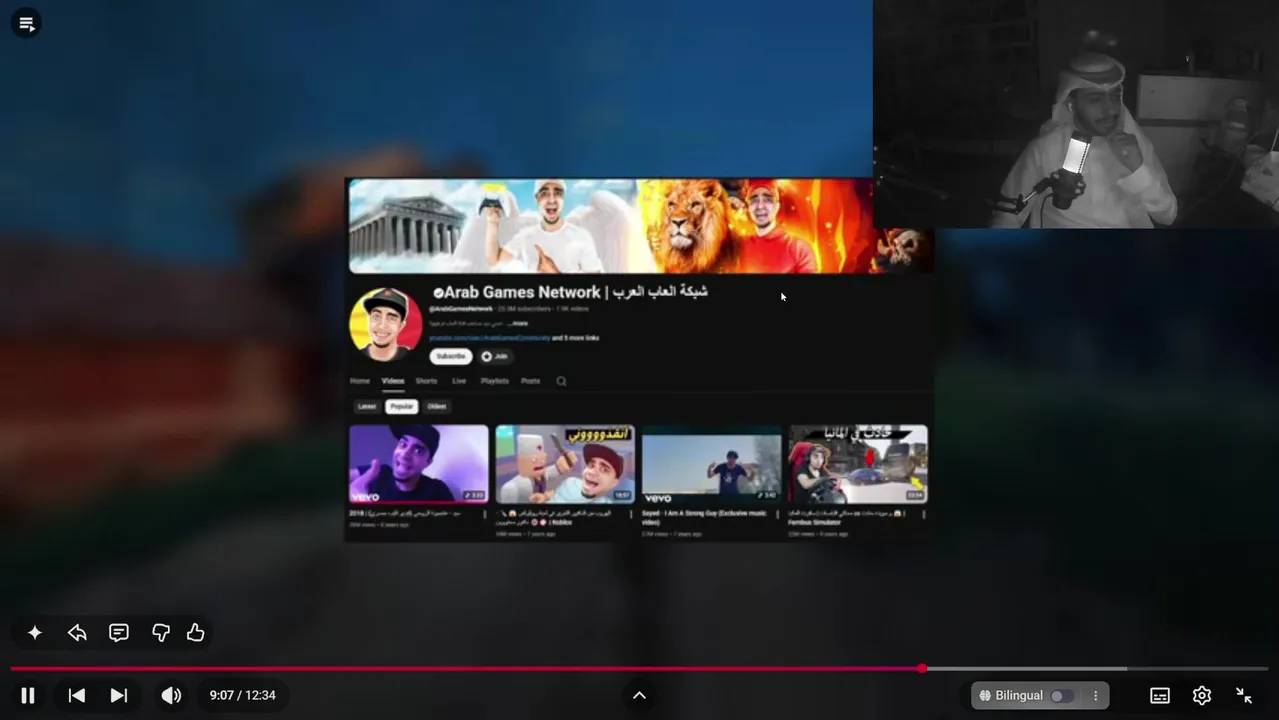
Task: Share the video using the arrow icon
Action: click(x=77, y=633)
